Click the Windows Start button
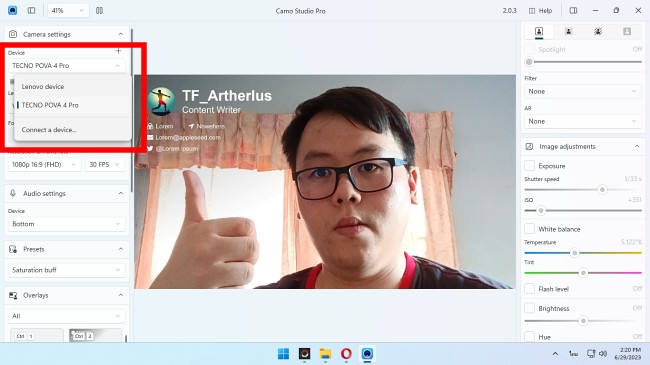Screen dimensions: 650x365 click(284, 353)
